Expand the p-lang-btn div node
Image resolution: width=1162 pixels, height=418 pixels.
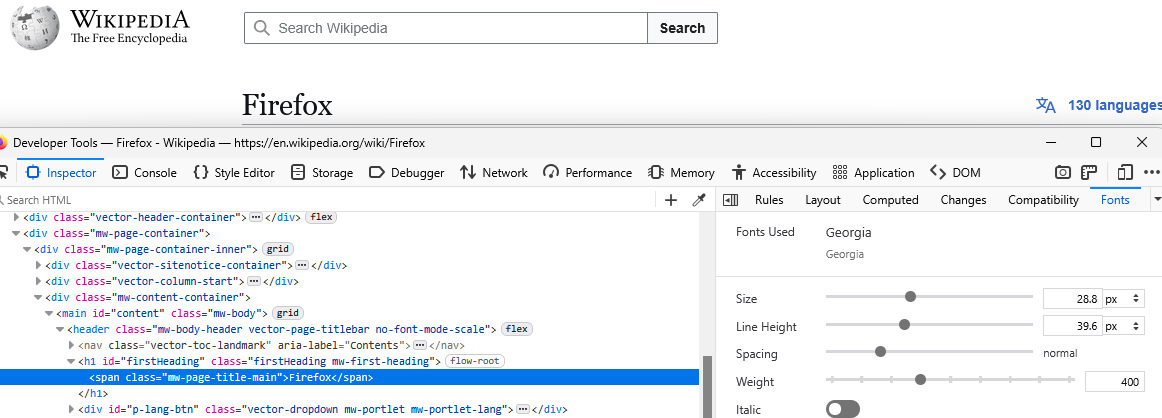click(72, 409)
